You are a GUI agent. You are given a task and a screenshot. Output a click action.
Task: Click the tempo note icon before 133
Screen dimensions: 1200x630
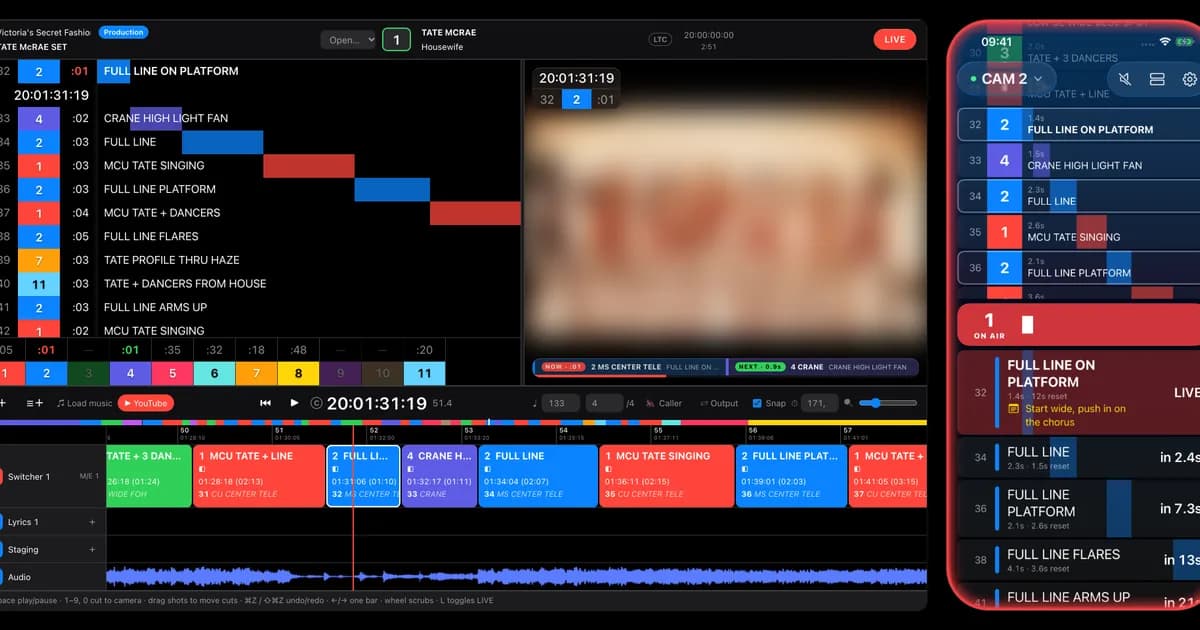pos(535,403)
